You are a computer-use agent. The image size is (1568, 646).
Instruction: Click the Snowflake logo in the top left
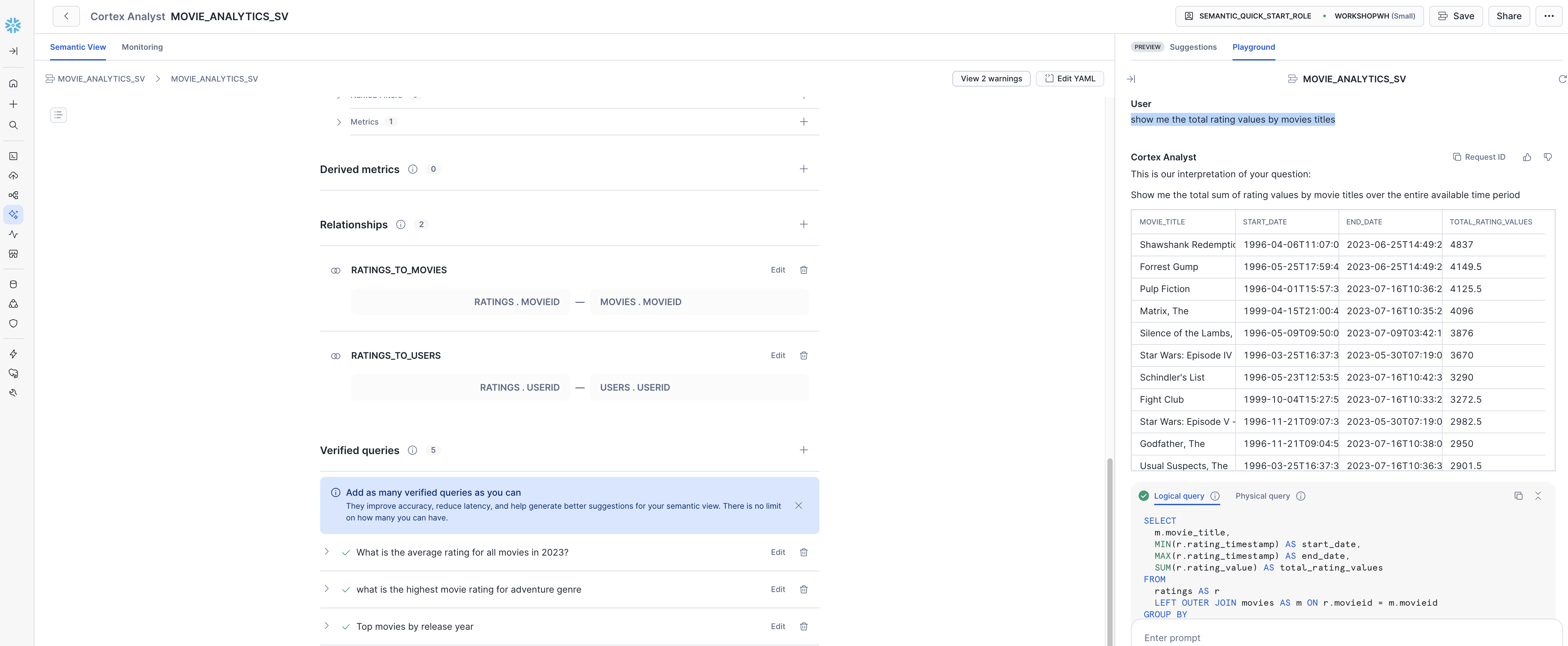tap(13, 25)
